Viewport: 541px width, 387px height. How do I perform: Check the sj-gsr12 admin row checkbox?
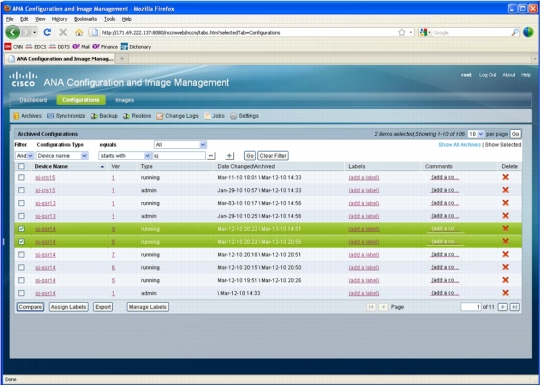click(x=21, y=216)
